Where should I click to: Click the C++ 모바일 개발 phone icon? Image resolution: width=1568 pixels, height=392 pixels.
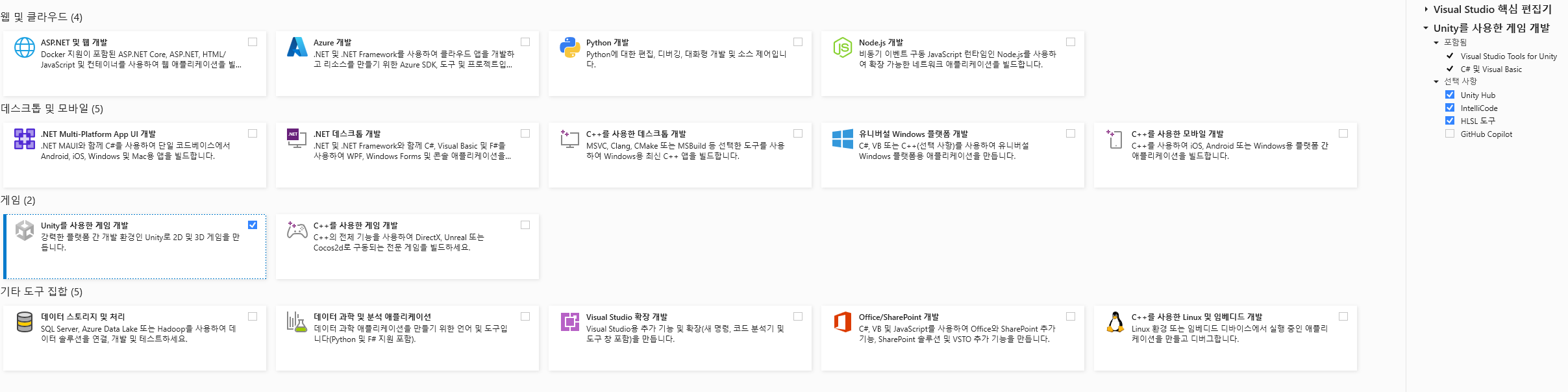click(x=1115, y=139)
